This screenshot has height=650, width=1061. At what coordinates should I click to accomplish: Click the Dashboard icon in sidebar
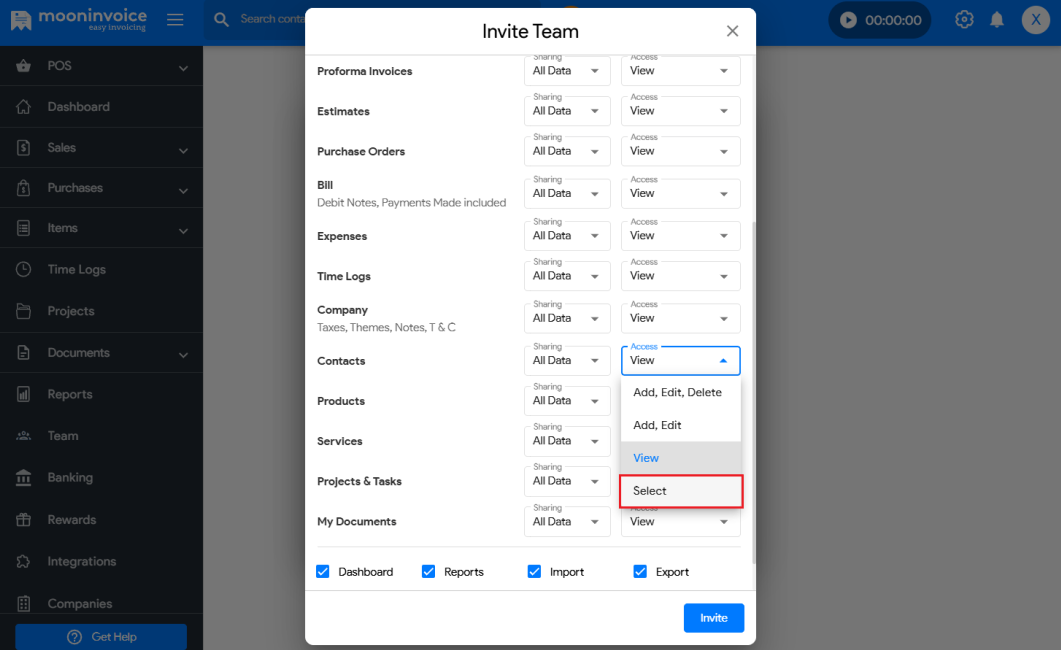tap(24, 107)
